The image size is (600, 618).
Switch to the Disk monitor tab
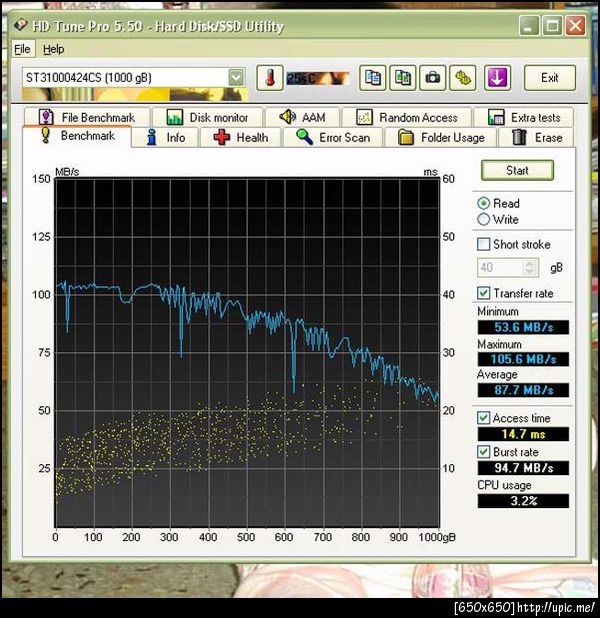pyautogui.click(x=207, y=117)
